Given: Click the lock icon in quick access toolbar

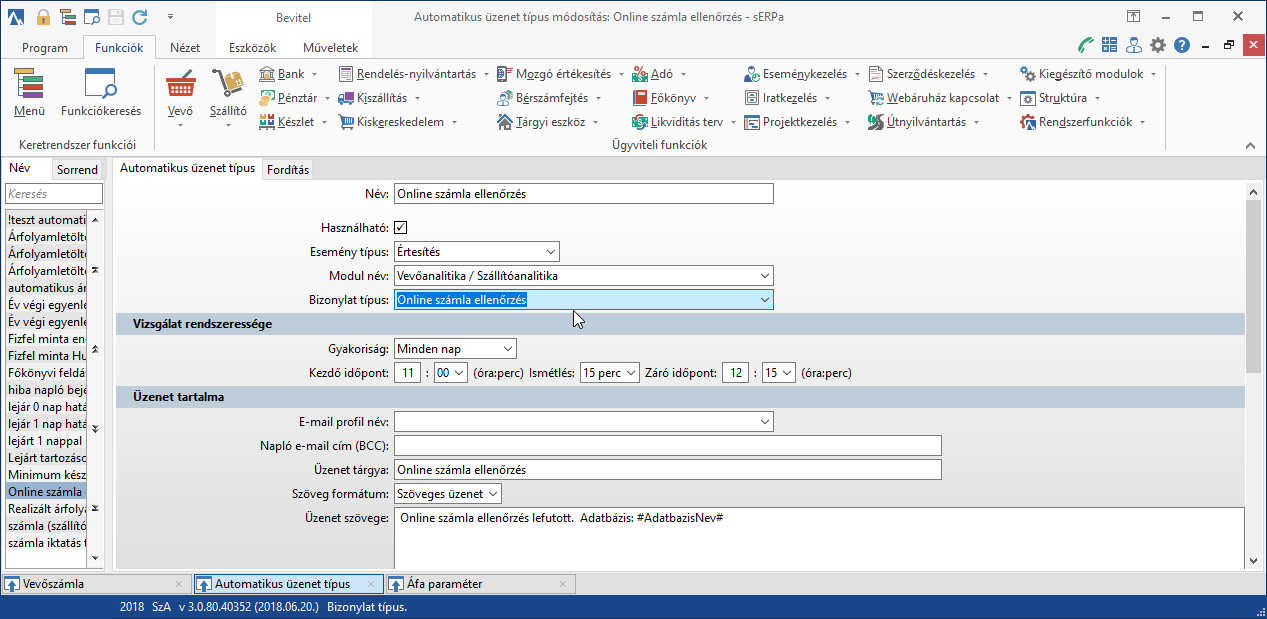Looking at the screenshot, I should [x=43, y=17].
